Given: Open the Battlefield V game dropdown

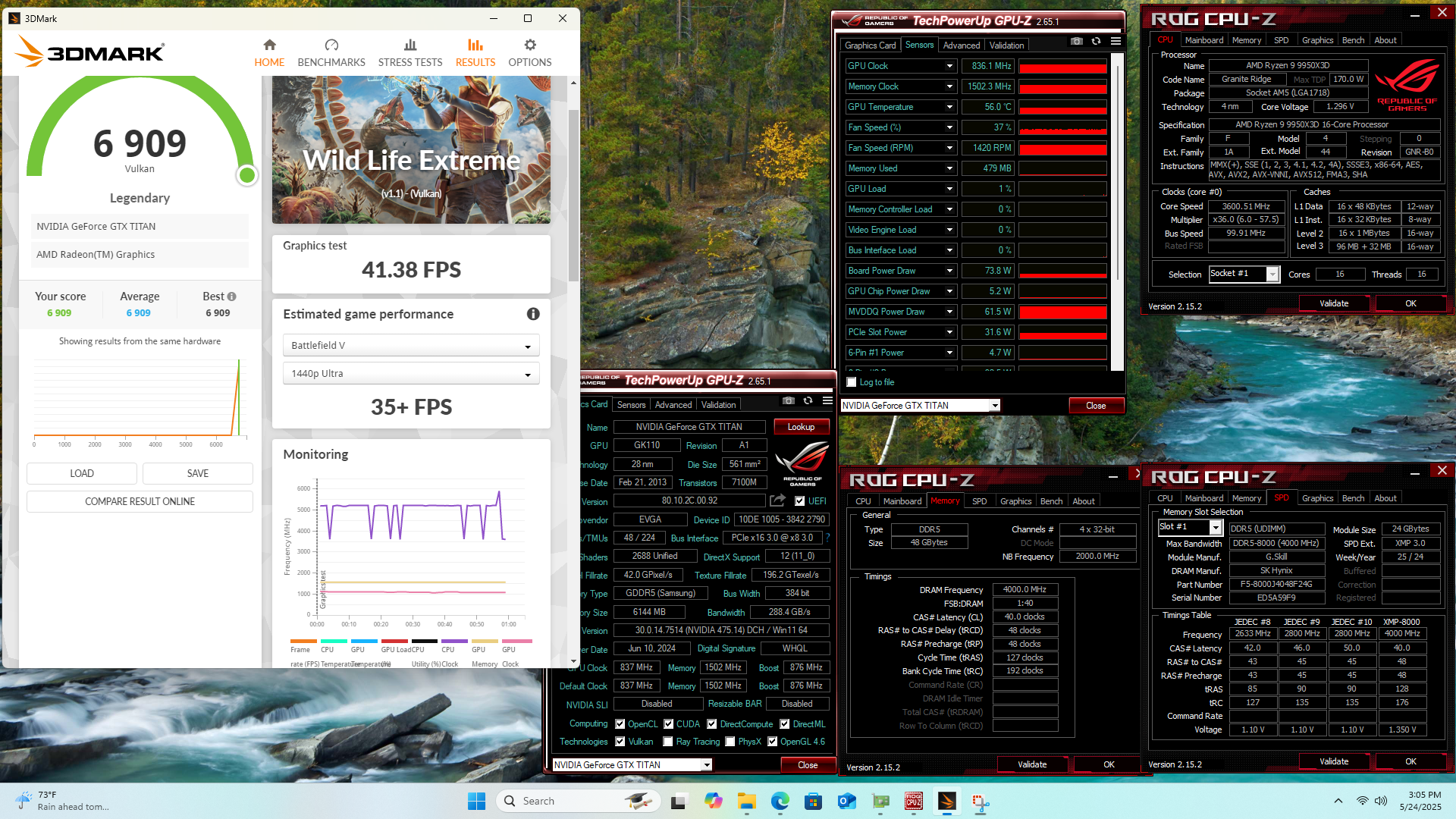Looking at the screenshot, I should [411, 345].
